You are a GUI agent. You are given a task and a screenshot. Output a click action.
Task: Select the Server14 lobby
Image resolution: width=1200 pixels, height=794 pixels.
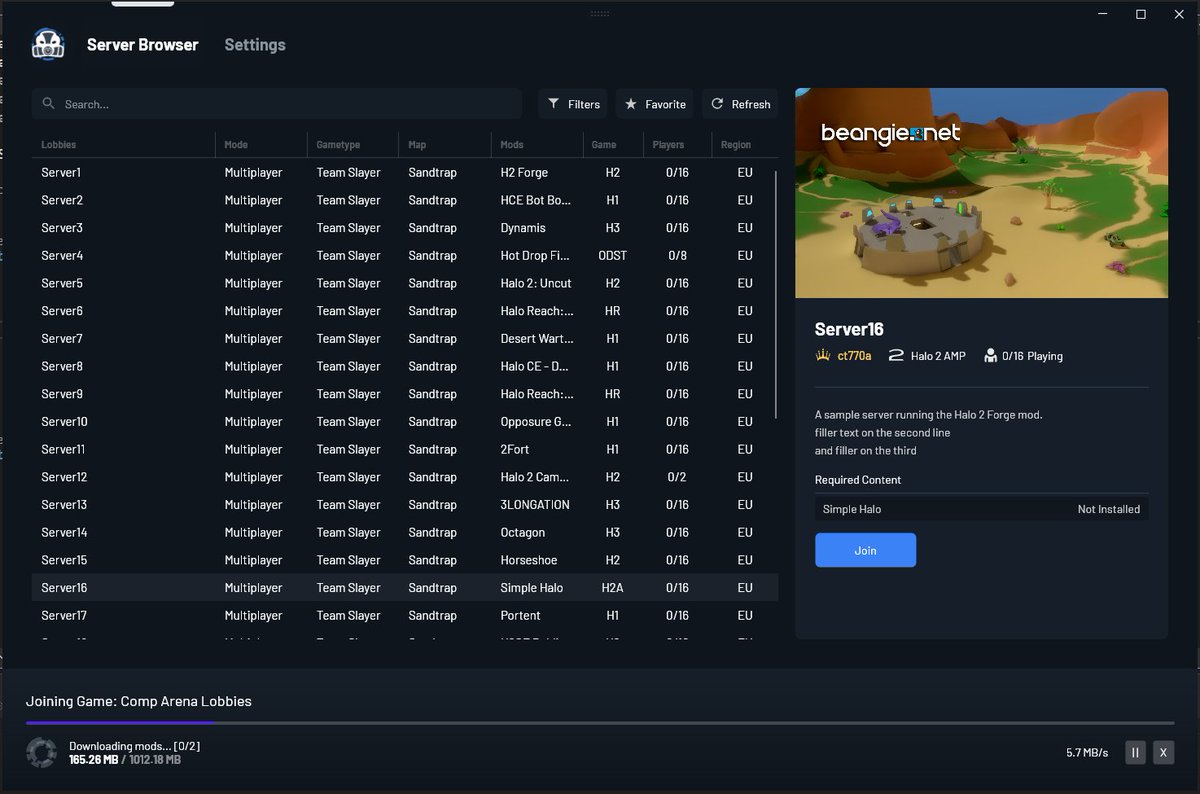404,532
